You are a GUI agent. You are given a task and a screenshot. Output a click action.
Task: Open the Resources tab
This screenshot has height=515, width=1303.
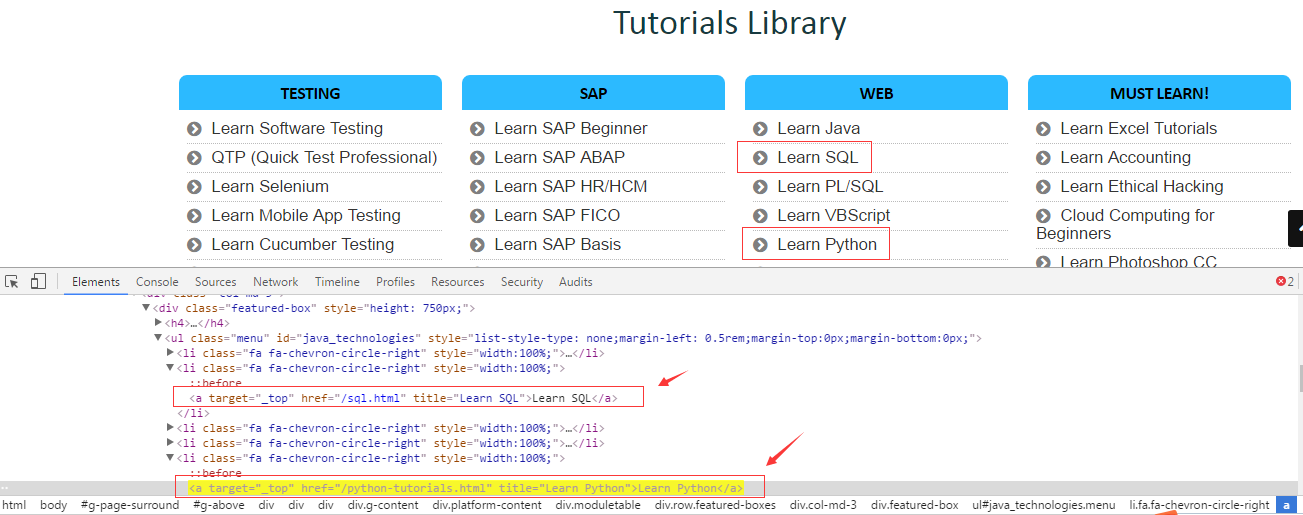click(x=458, y=282)
